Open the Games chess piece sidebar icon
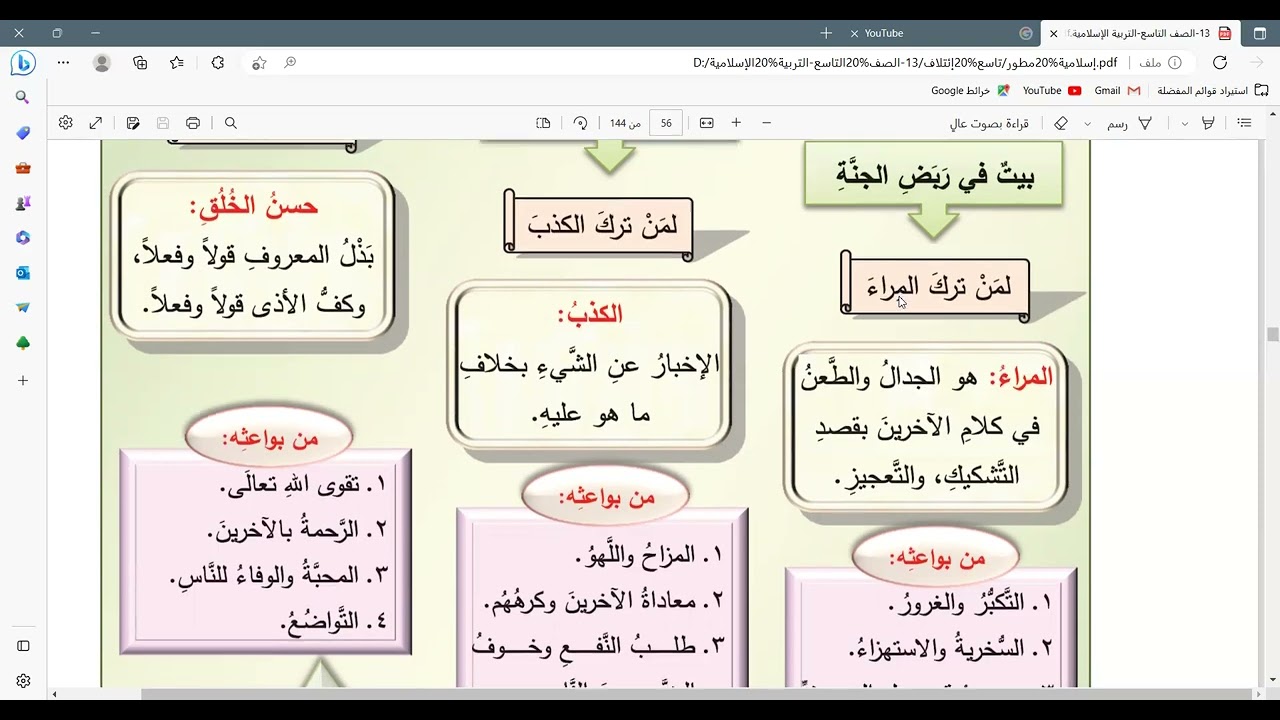The height and width of the screenshot is (720, 1280). point(23,203)
